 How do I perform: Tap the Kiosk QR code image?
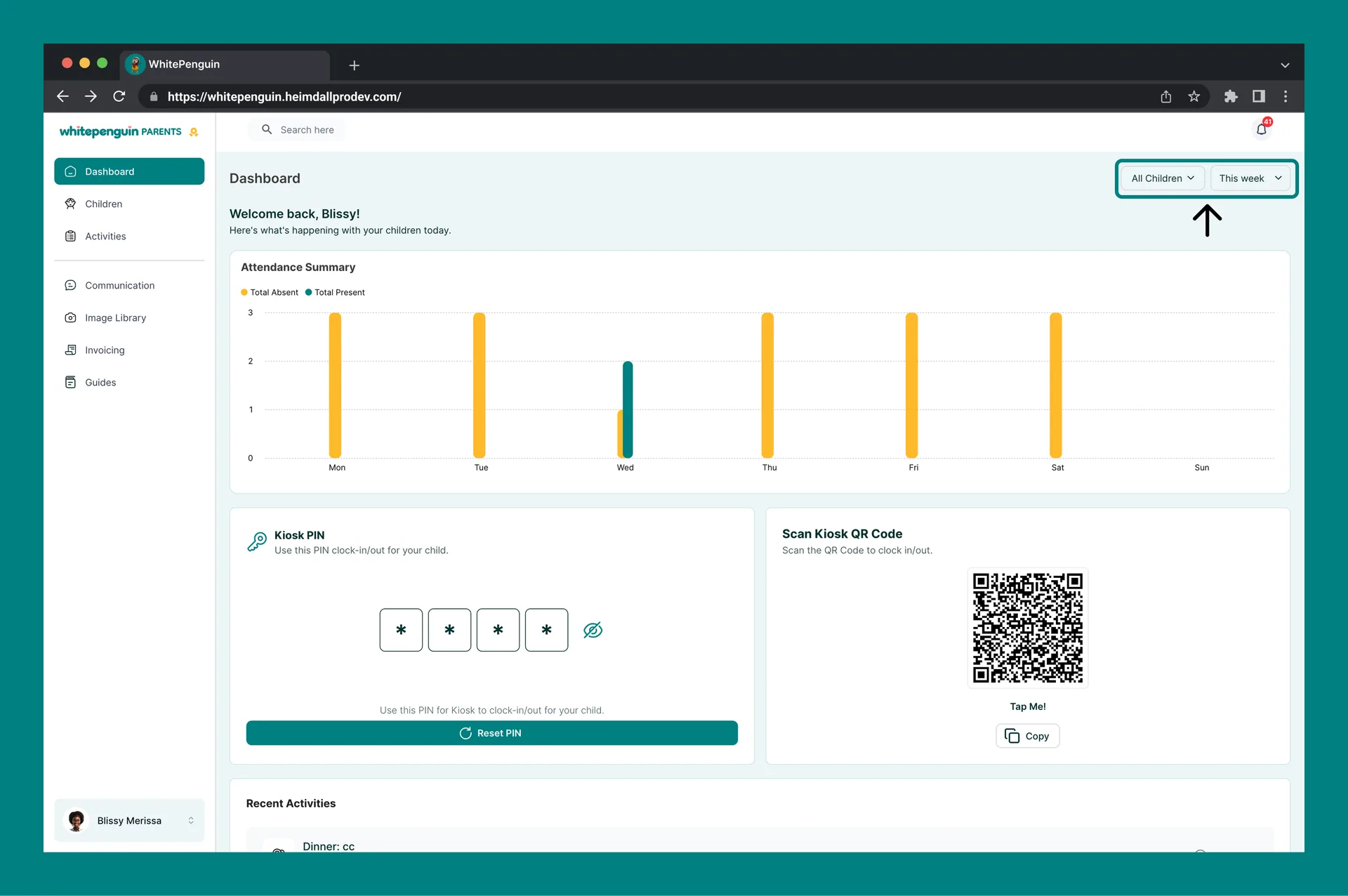pos(1027,628)
